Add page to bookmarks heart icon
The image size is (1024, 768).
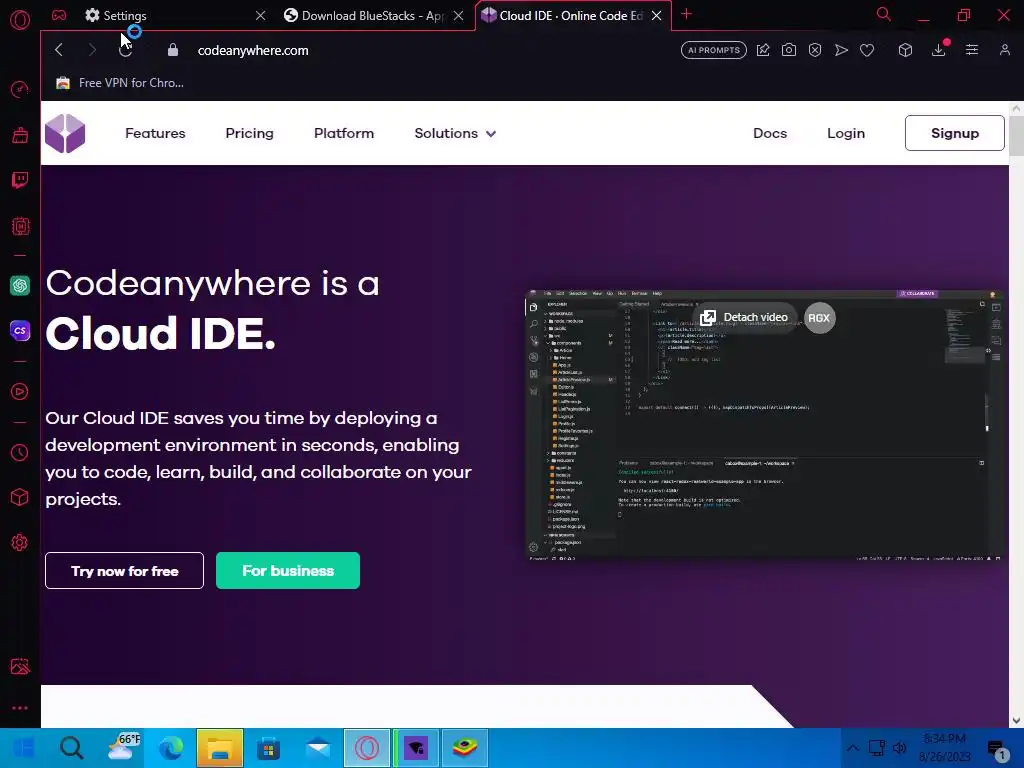tap(867, 50)
